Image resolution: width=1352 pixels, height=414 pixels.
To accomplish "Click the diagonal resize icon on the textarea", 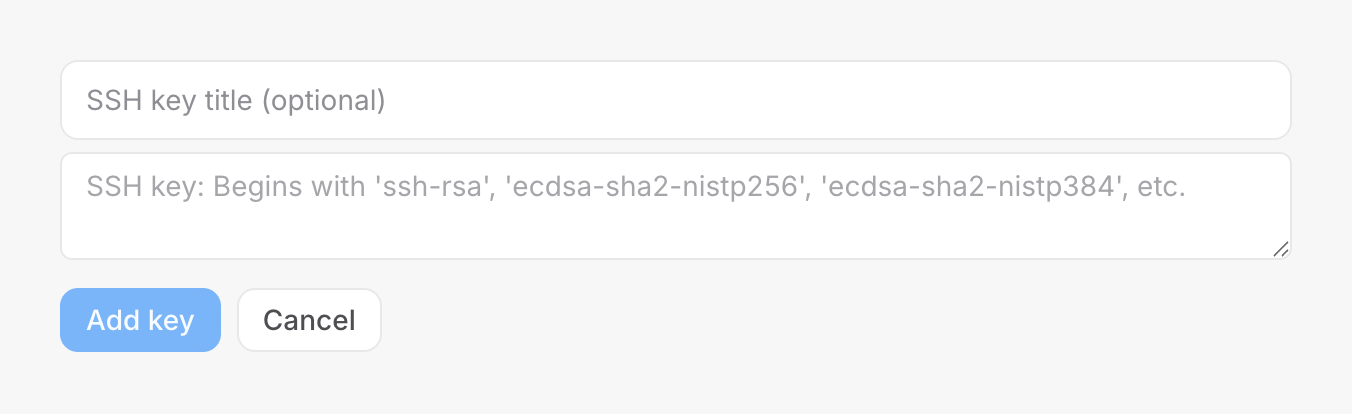I will pos(1281,249).
